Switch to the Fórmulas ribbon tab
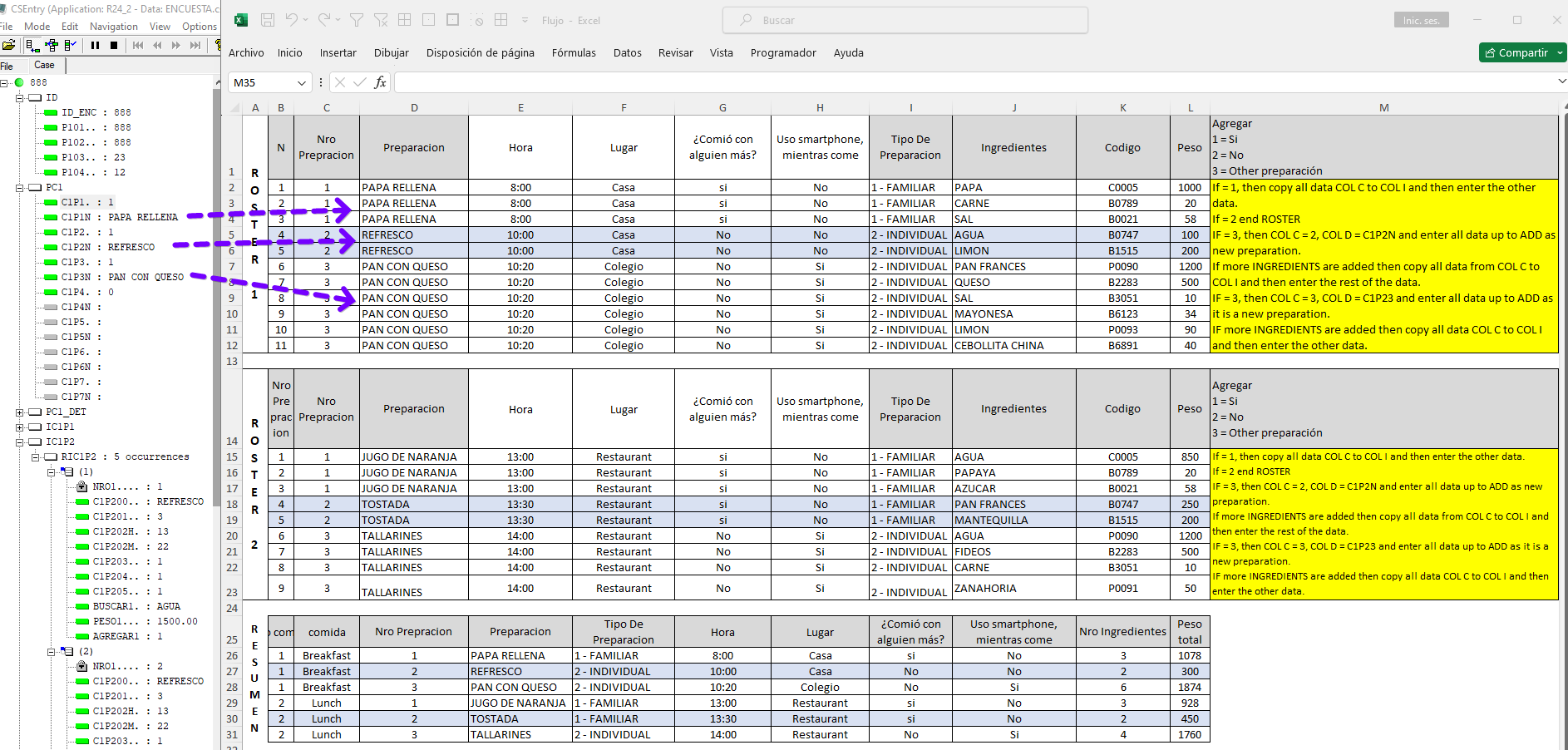1568x750 pixels. tap(574, 52)
